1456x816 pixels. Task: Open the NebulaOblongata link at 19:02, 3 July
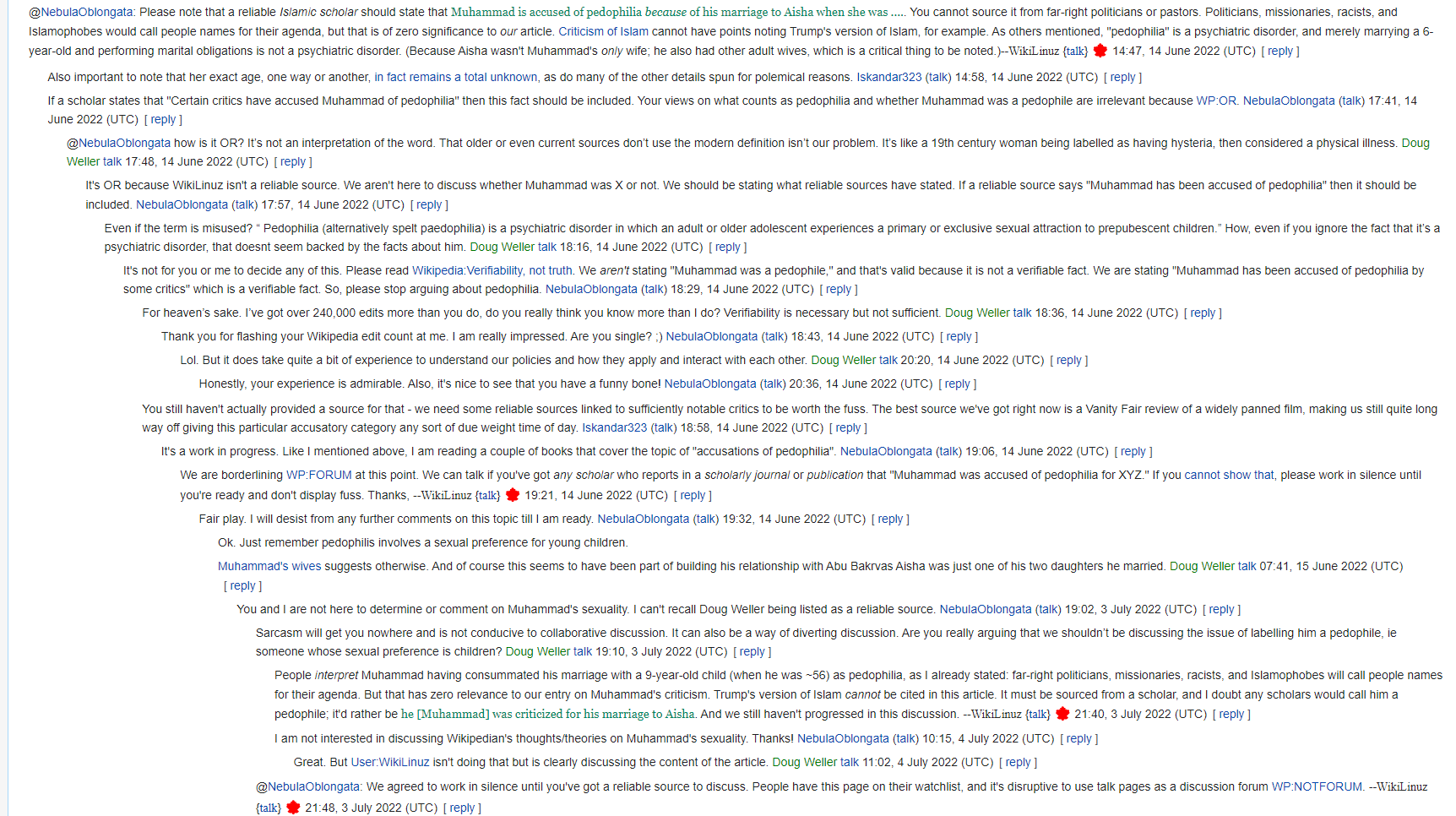(x=985, y=609)
